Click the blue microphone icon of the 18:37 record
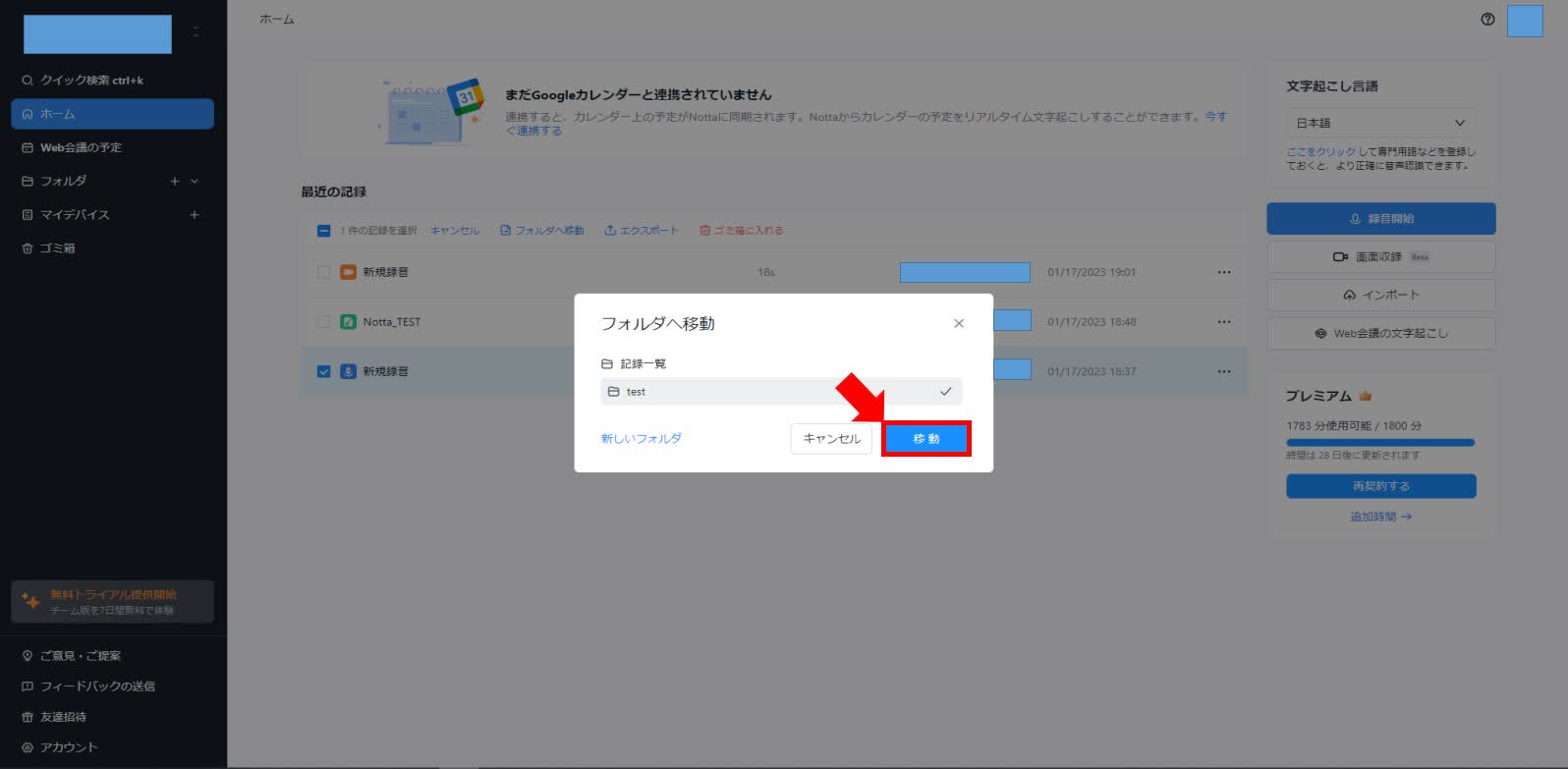1568x769 pixels. point(348,371)
